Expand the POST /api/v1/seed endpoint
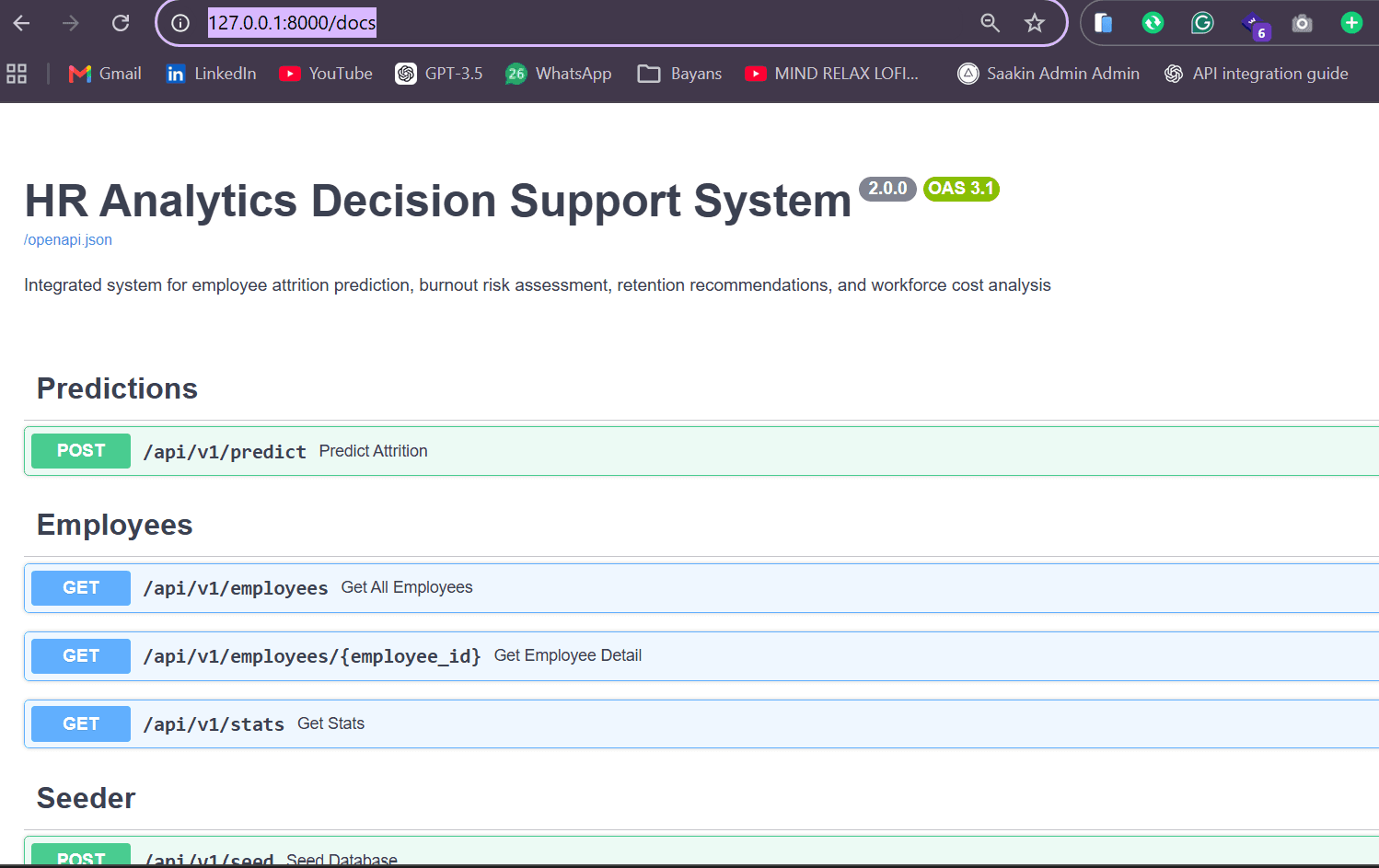 tap(701, 851)
